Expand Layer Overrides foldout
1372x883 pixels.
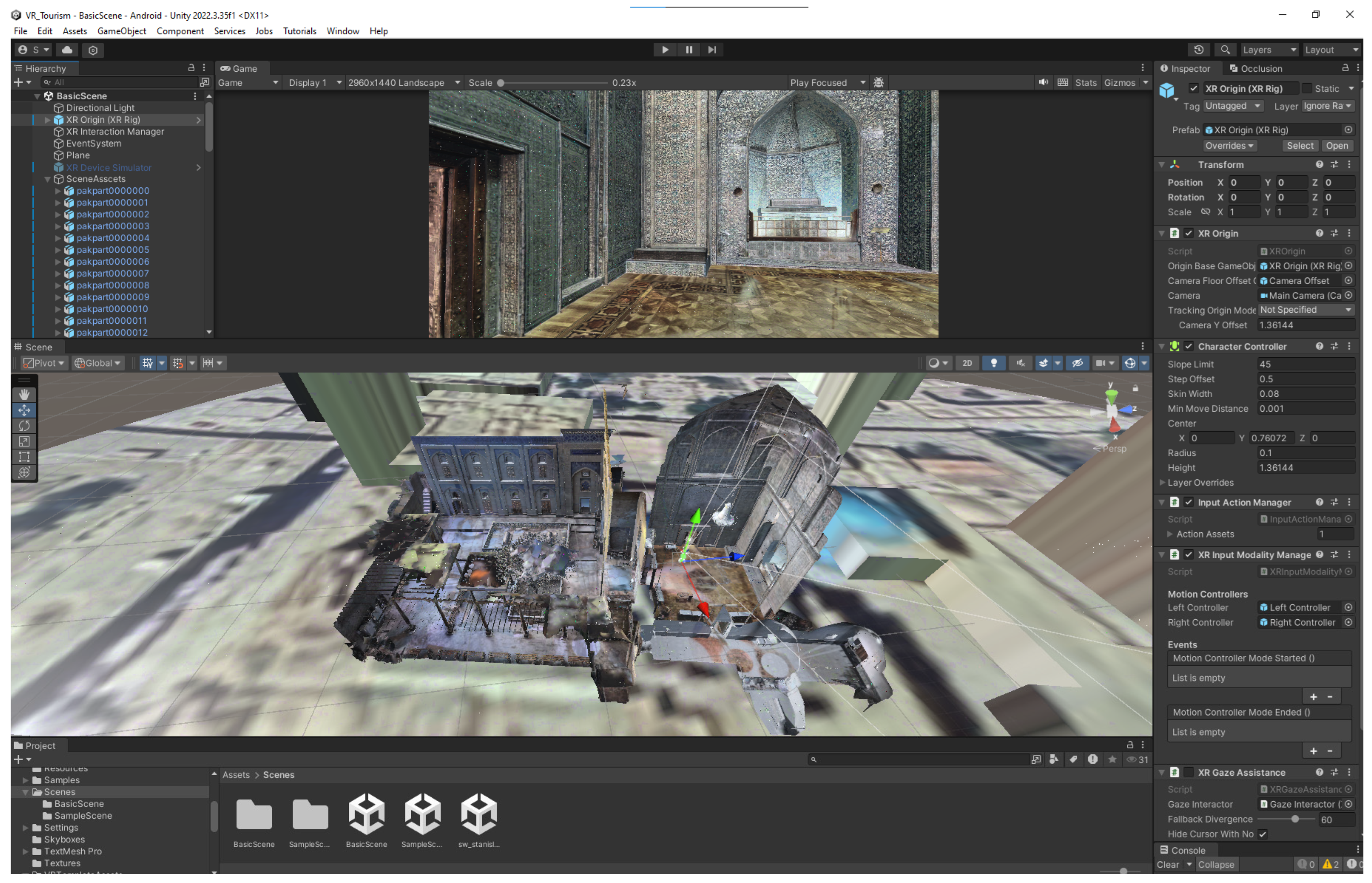click(x=1162, y=483)
